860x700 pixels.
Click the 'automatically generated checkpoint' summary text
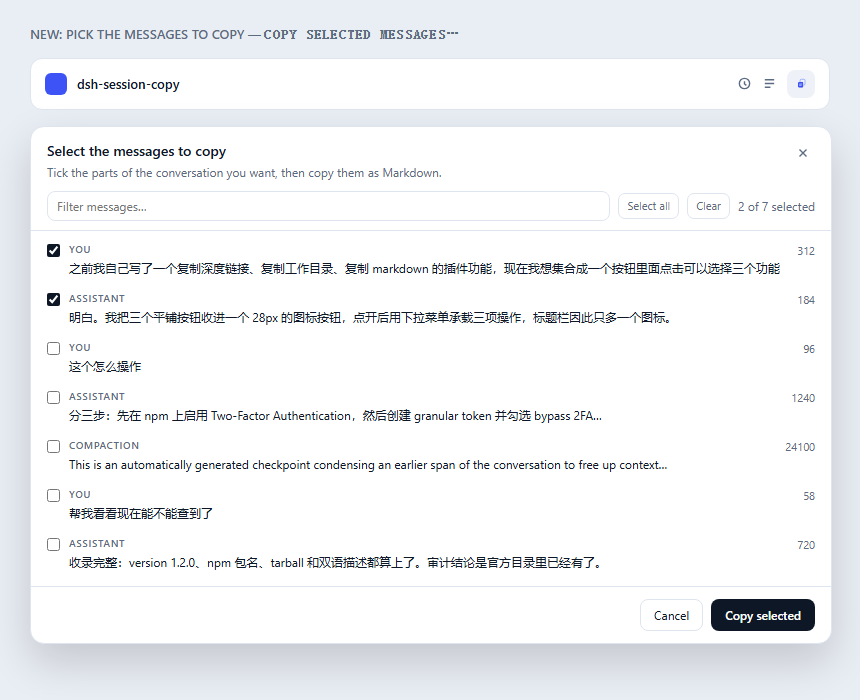368,465
